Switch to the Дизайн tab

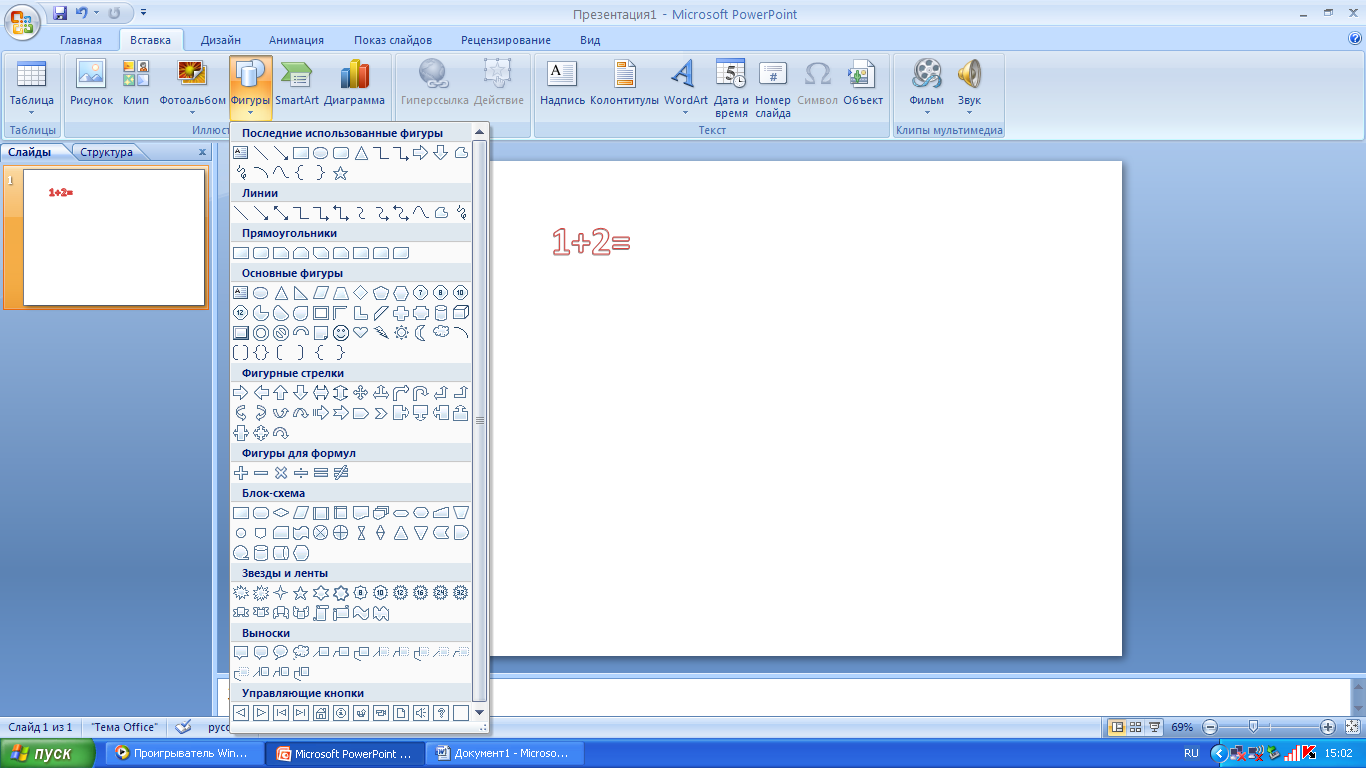click(220, 40)
